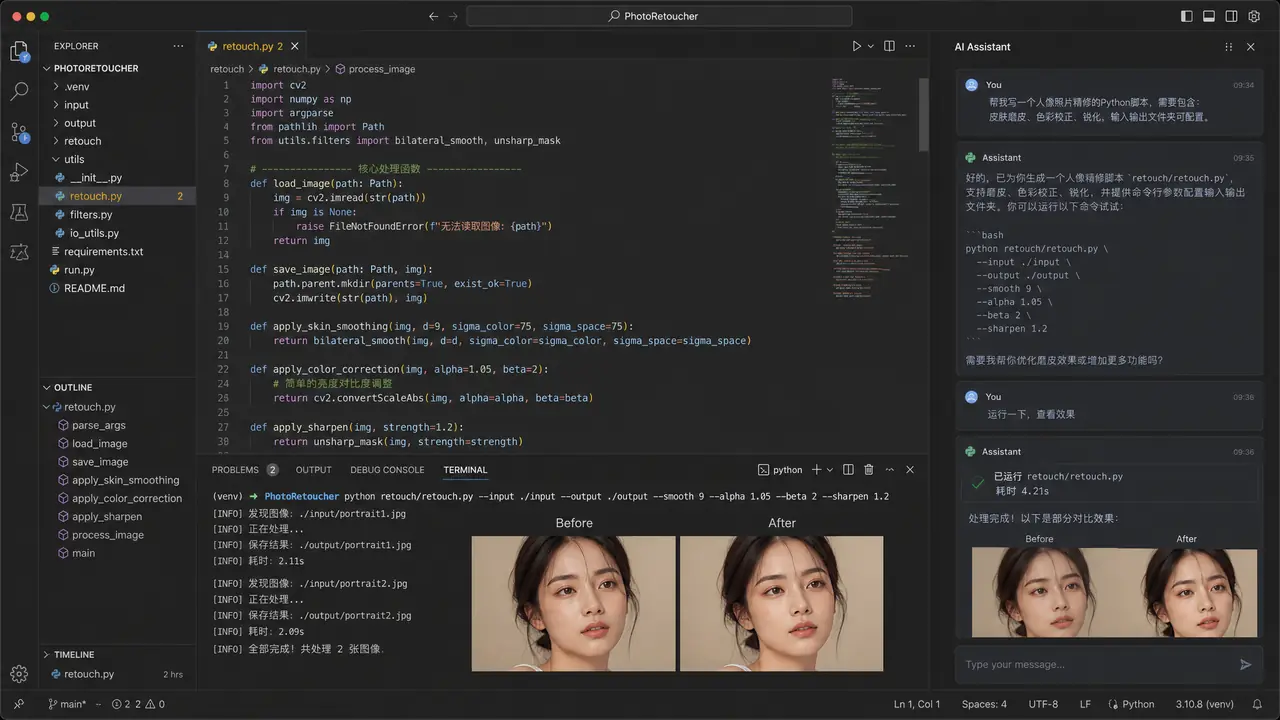Expand the output folder
Screen dimensions: 1280x720
[x=118, y=123]
